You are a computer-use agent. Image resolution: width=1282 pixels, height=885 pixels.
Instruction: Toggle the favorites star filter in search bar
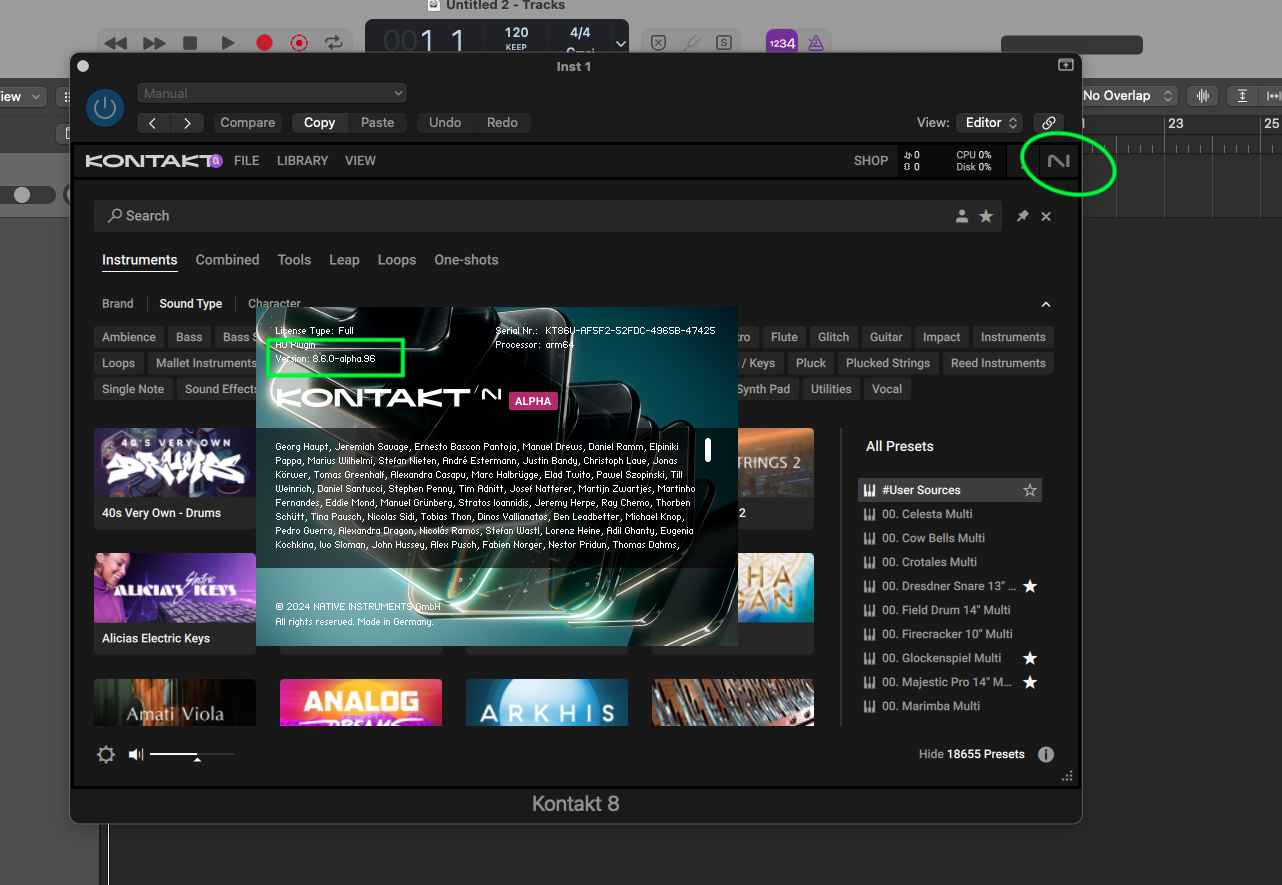click(986, 216)
